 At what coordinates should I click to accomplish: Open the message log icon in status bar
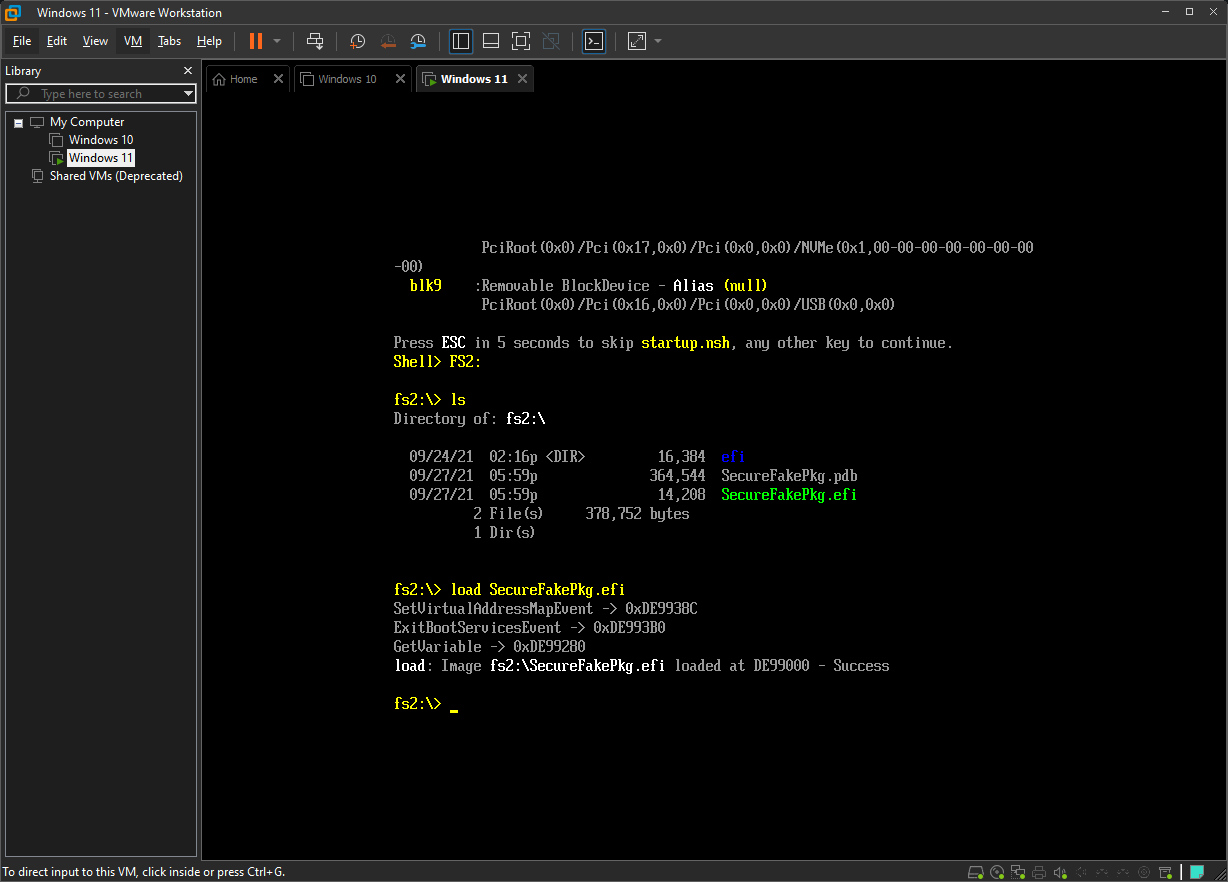click(1196, 872)
